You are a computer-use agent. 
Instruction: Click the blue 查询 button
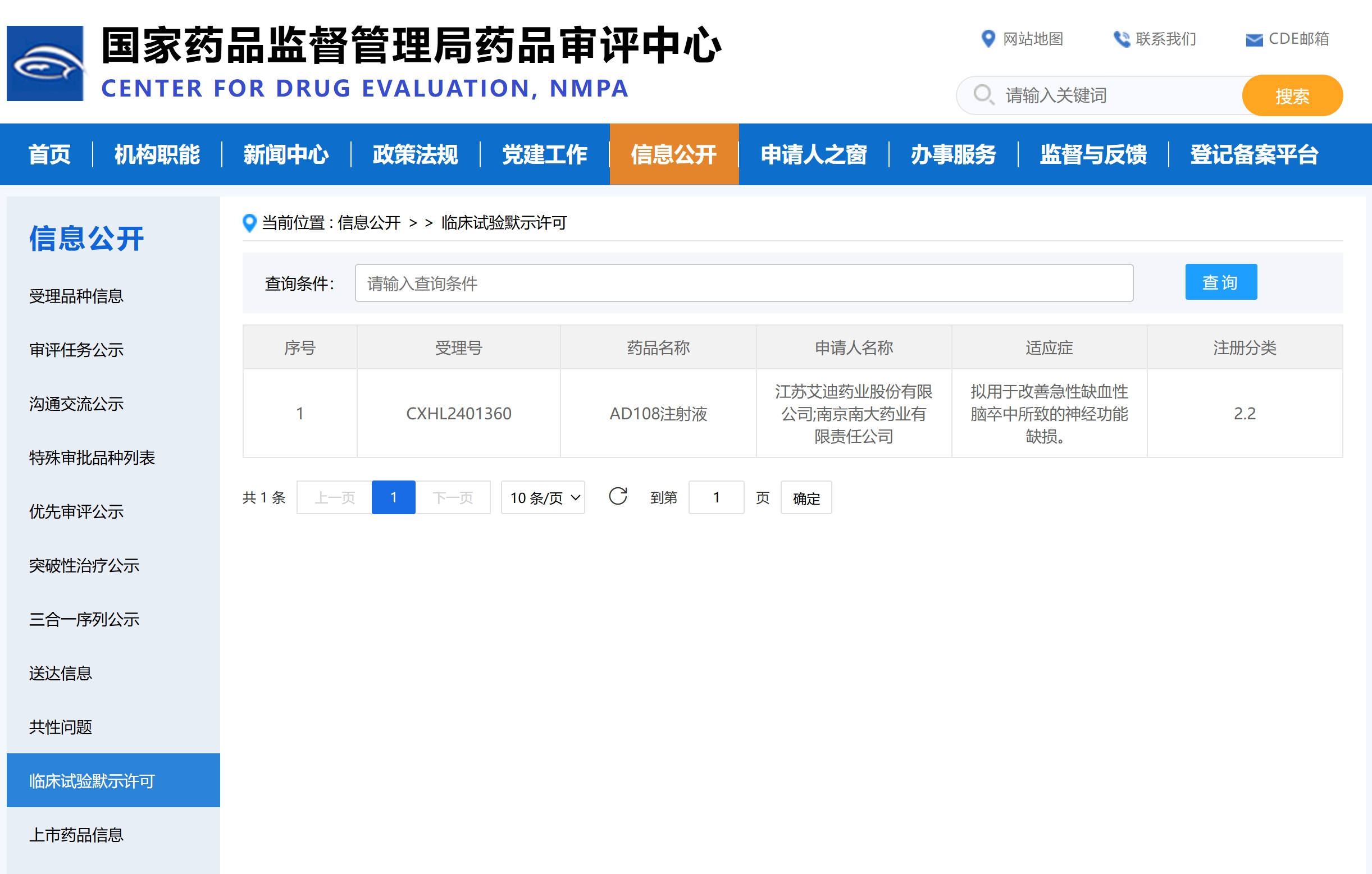(1220, 282)
